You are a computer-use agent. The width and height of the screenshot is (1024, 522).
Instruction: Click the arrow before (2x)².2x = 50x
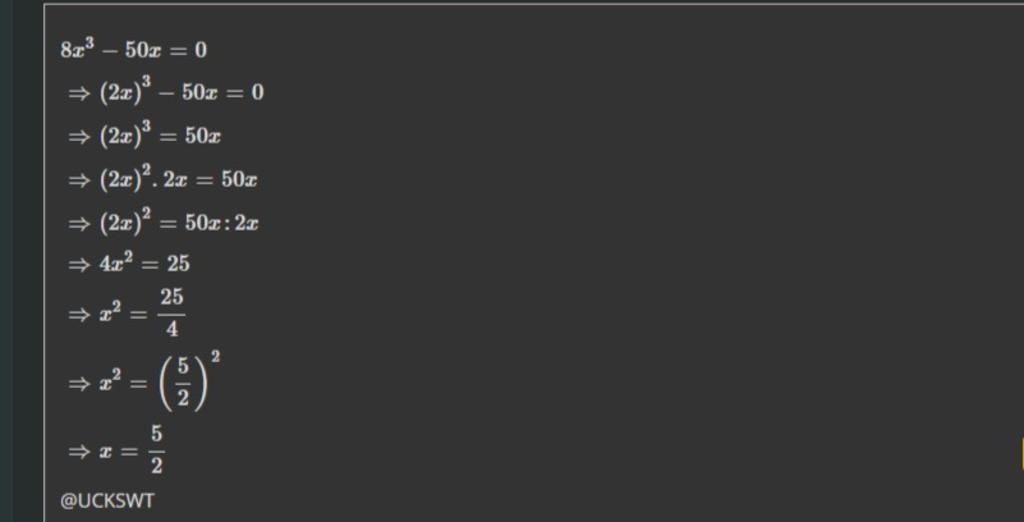[79, 180]
